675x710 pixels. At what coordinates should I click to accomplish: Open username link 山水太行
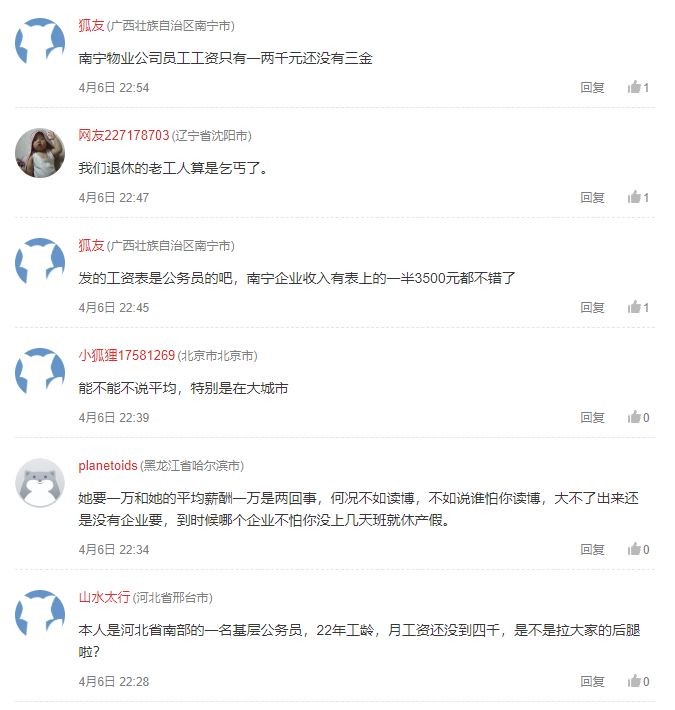[x=104, y=597]
